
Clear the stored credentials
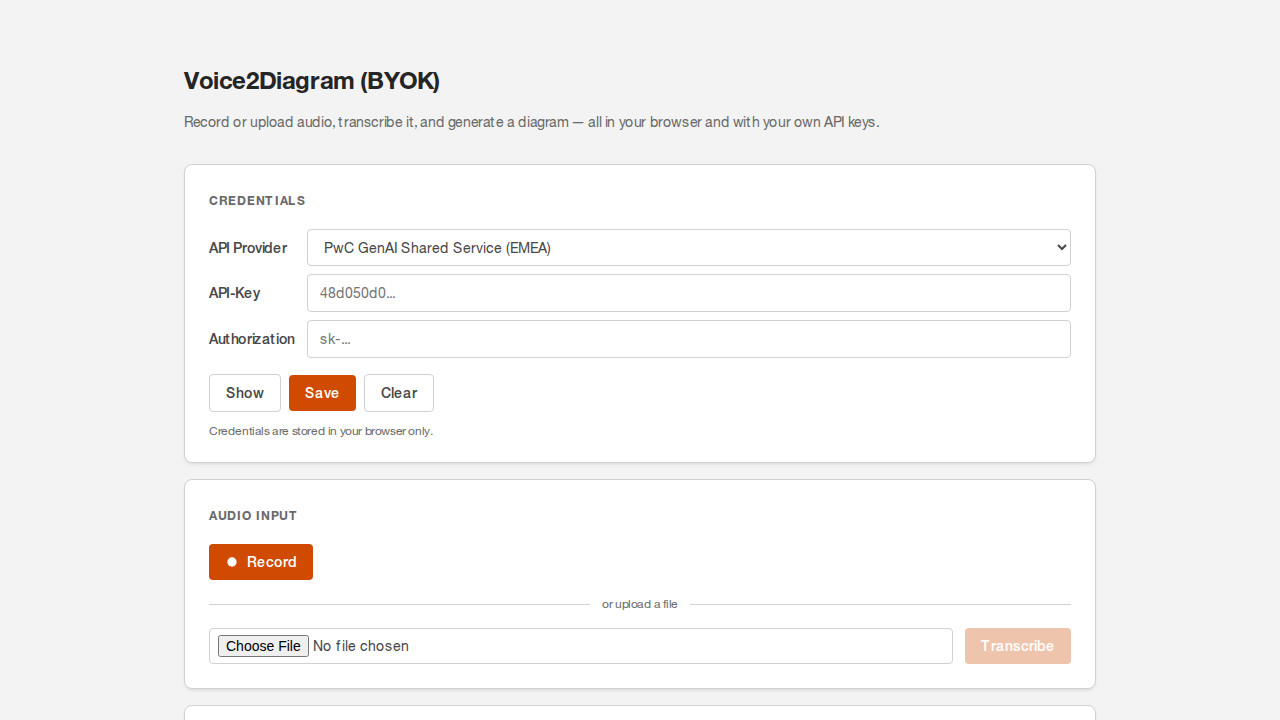tap(399, 393)
